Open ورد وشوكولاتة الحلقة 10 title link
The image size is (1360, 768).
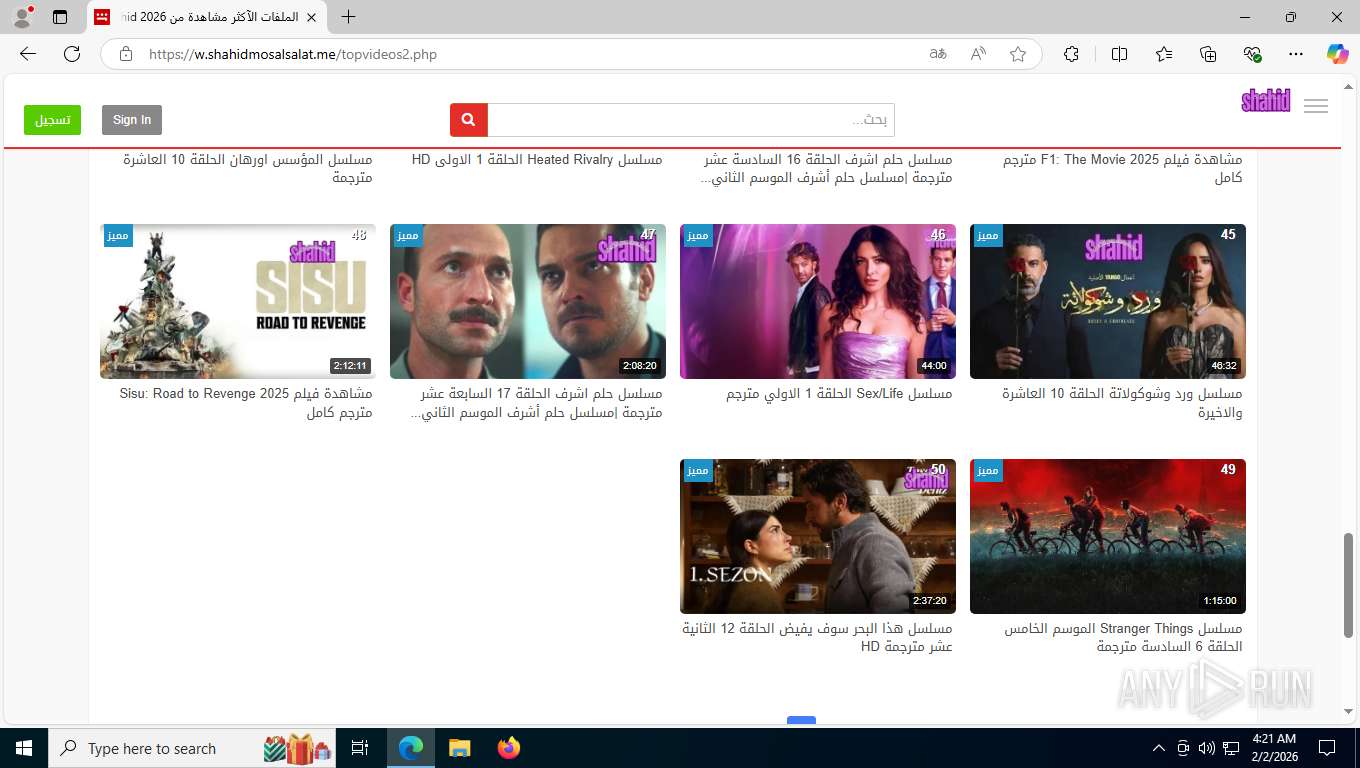pos(1122,403)
